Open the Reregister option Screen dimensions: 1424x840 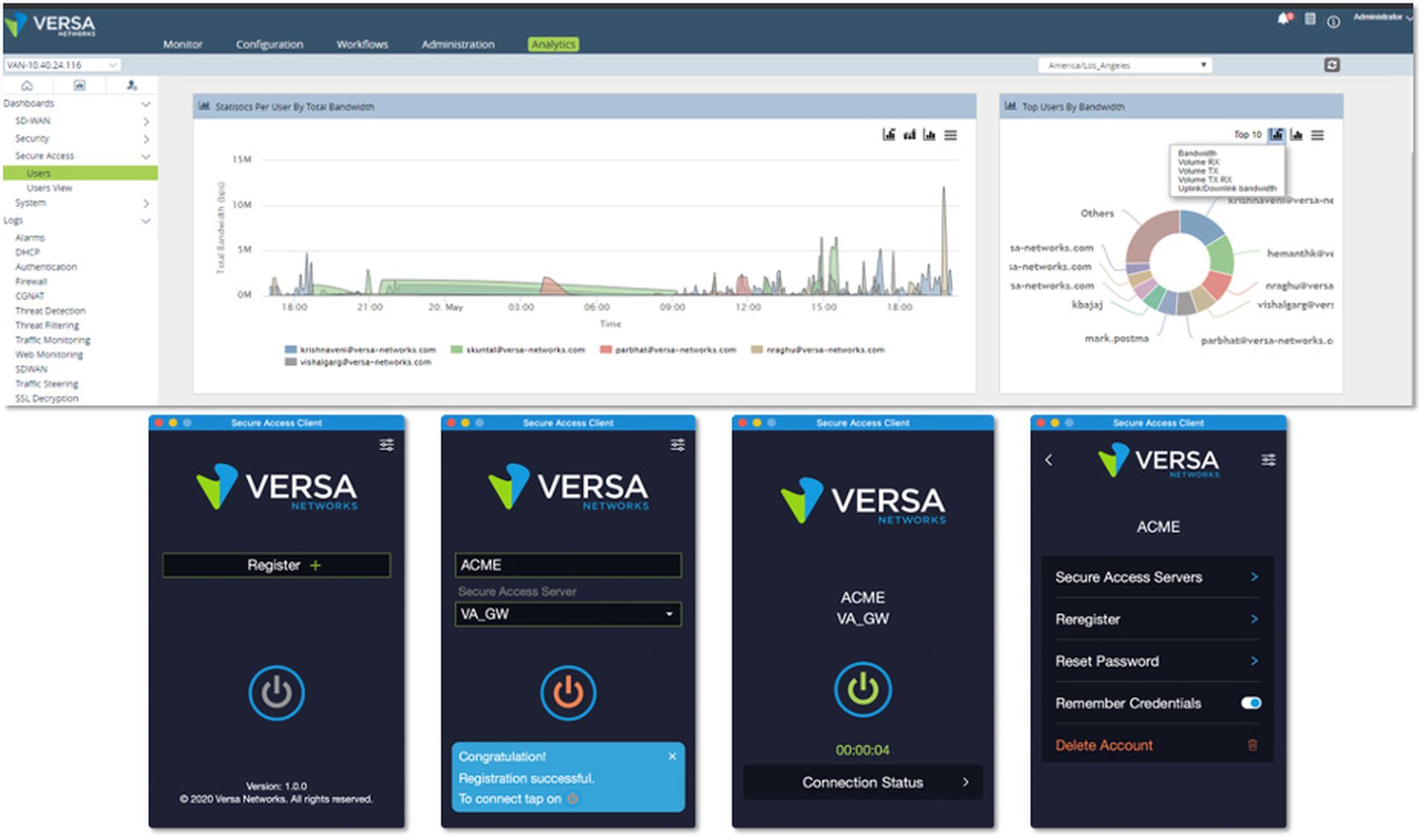coord(1156,619)
